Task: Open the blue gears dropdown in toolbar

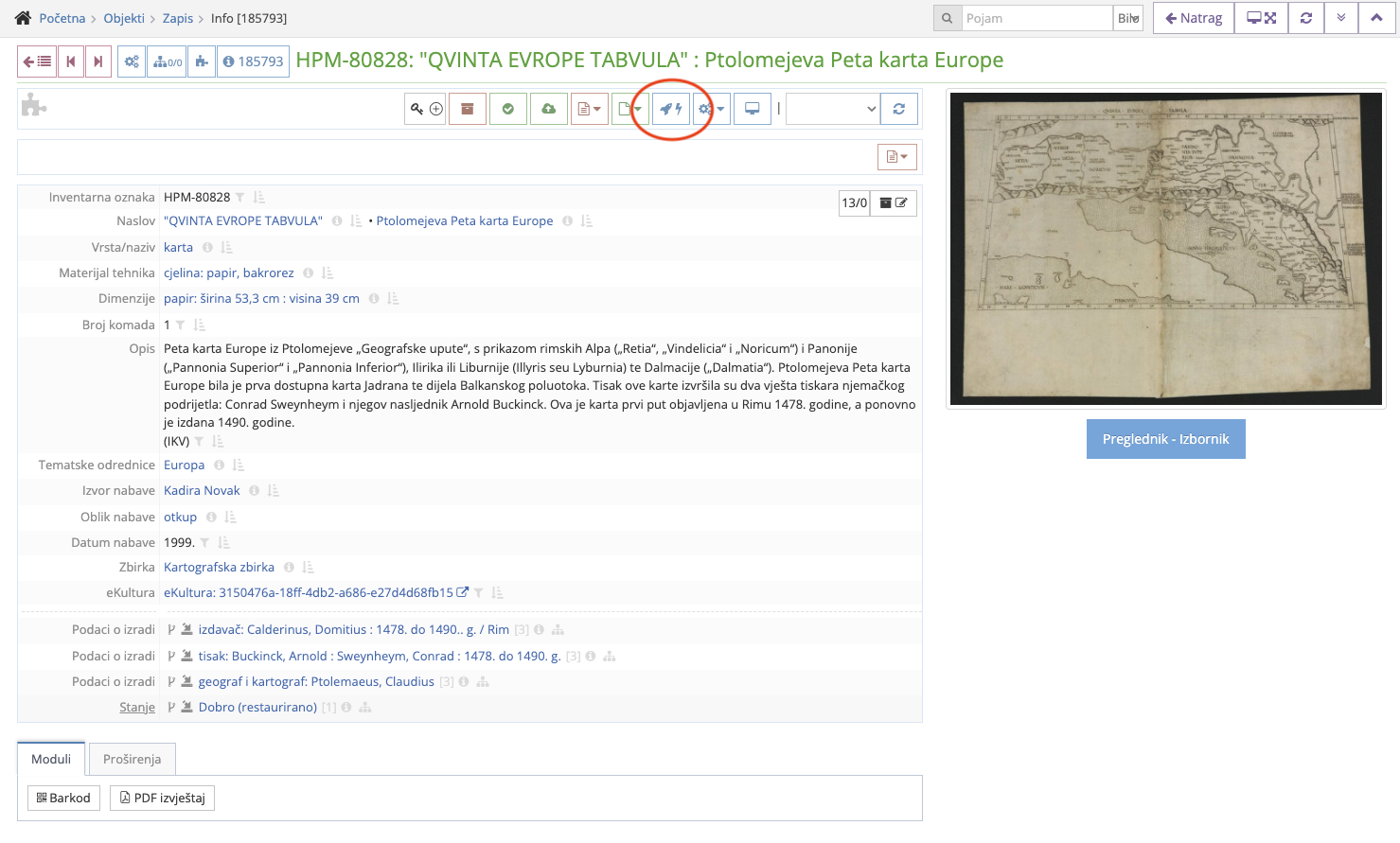Action: coord(712,109)
